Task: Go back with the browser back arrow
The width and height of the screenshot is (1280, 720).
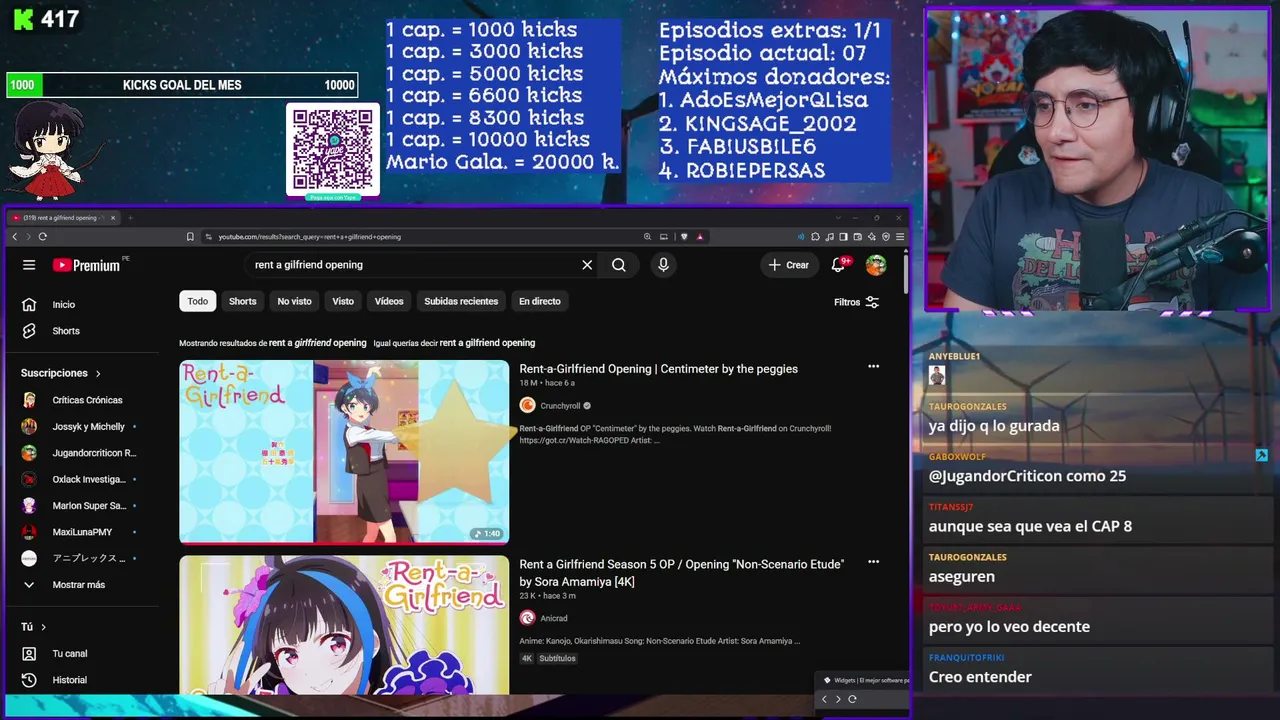Action: 15,237
